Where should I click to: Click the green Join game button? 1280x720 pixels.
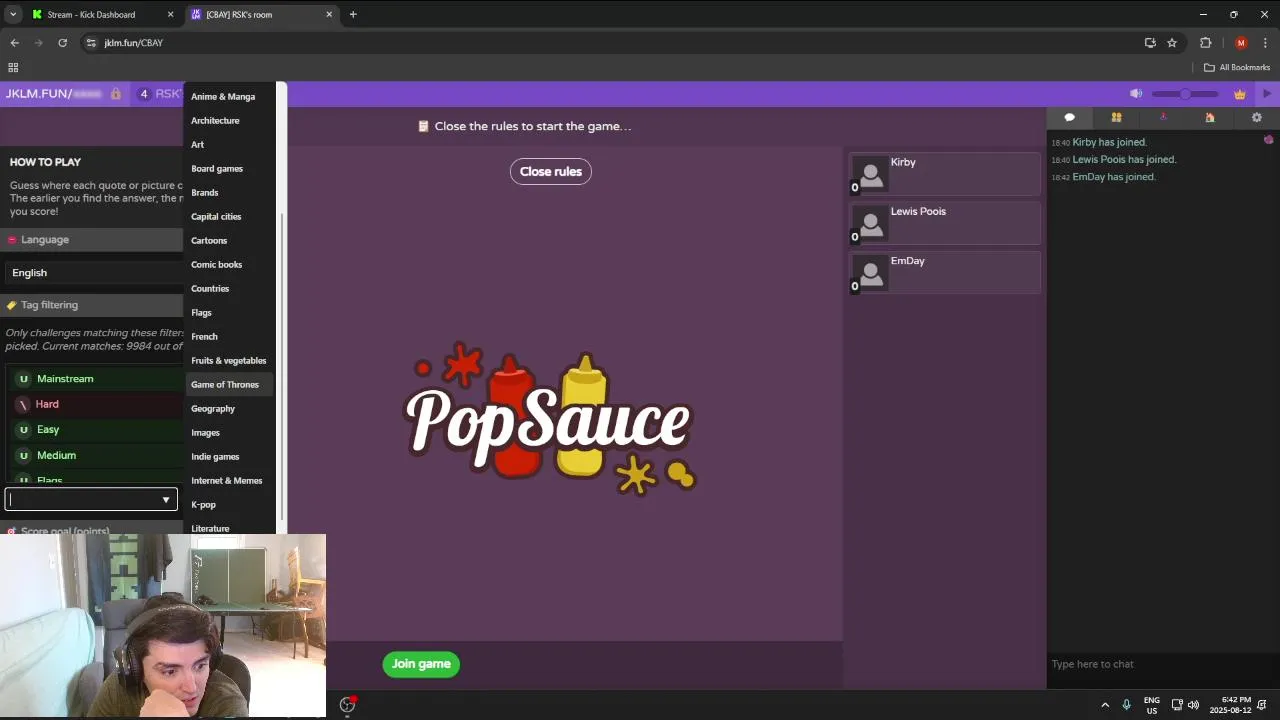[421, 664]
